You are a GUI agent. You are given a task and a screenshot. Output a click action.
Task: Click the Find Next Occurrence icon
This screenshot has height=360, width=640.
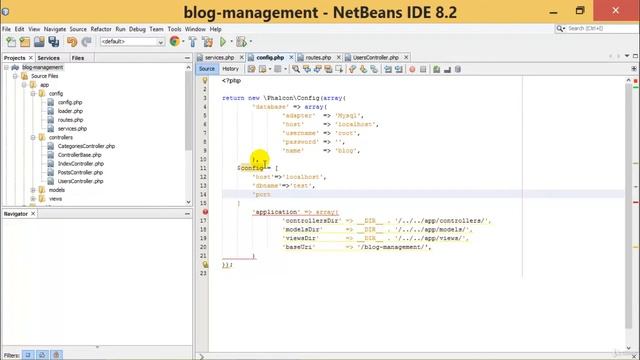pos(318,69)
